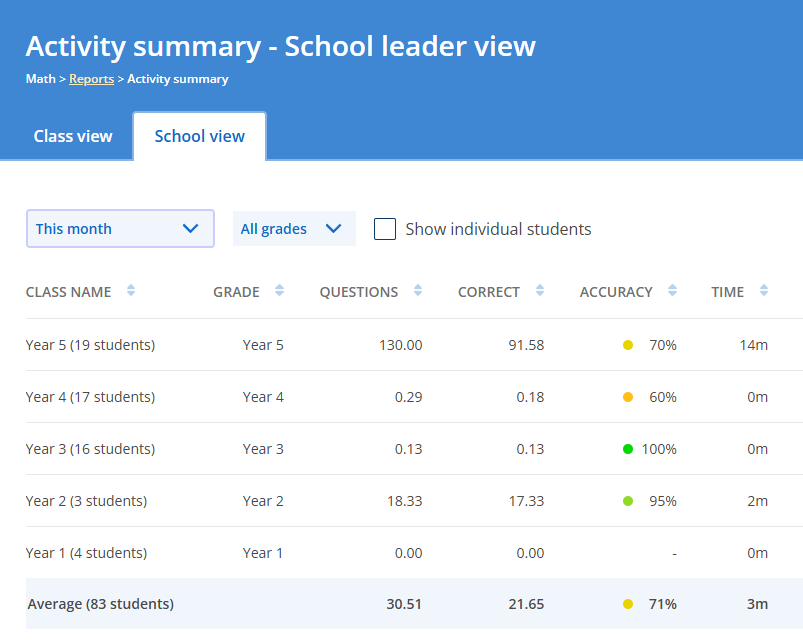803x642 pixels.
Task: Sort by Correct column arrows
Action: pyautogui.click(x=540, y=291)
